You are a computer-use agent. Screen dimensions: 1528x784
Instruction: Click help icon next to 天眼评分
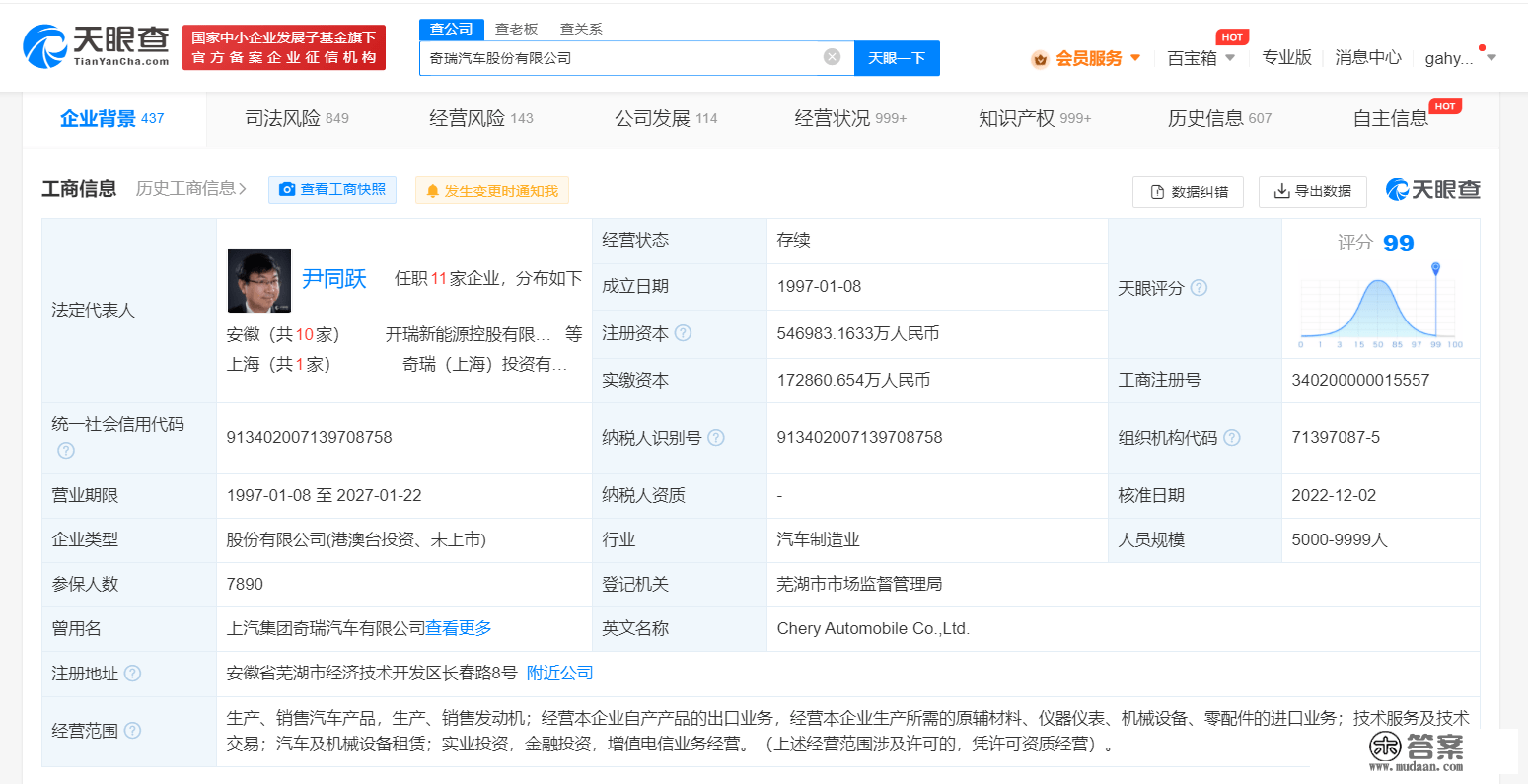1199,288
